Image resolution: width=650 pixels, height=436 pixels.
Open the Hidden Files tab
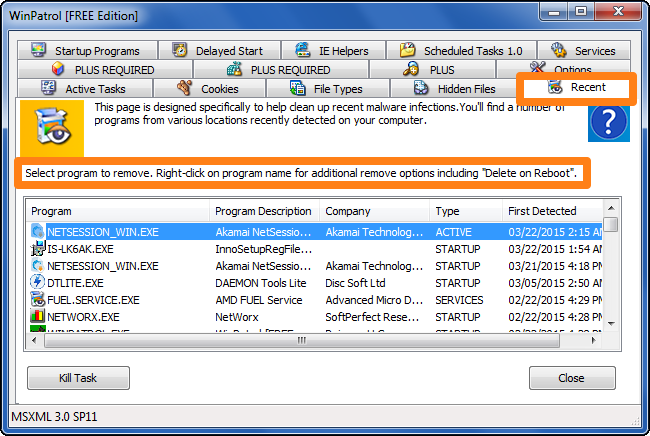453,89
